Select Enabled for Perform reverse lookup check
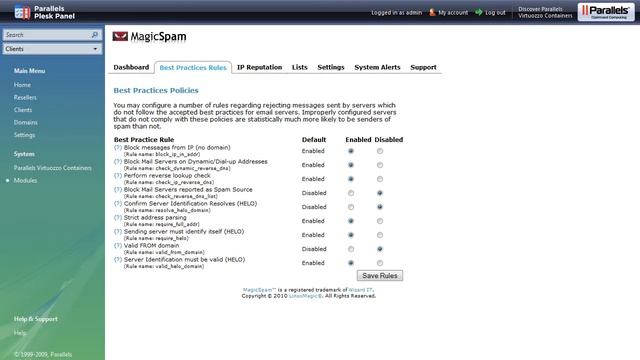 pyautogui.click(x=351, y=179)
